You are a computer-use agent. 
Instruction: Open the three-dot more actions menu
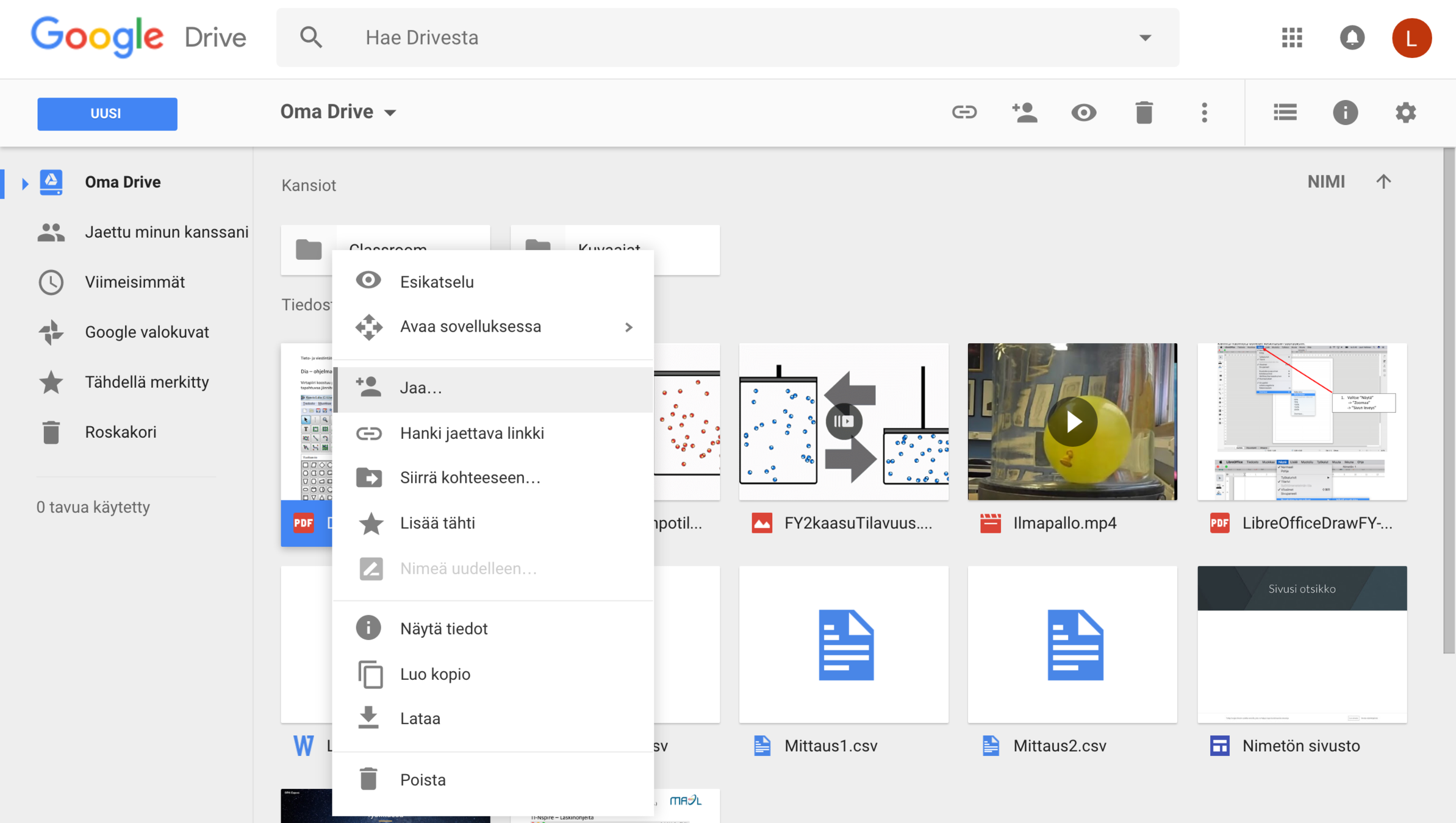(1204, 112)
